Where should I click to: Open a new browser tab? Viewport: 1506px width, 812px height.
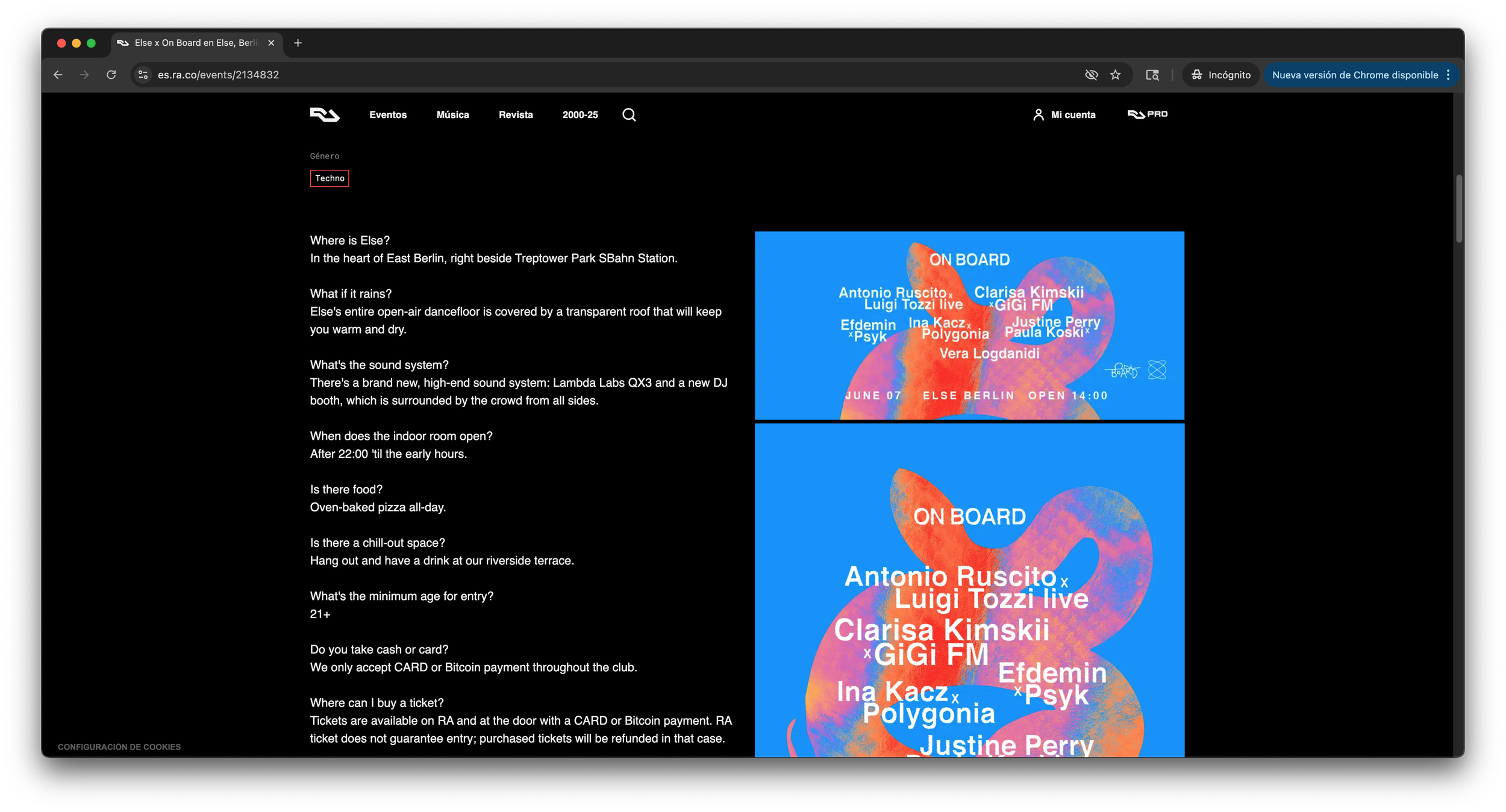pyautogui.click(x=298, y=43)
